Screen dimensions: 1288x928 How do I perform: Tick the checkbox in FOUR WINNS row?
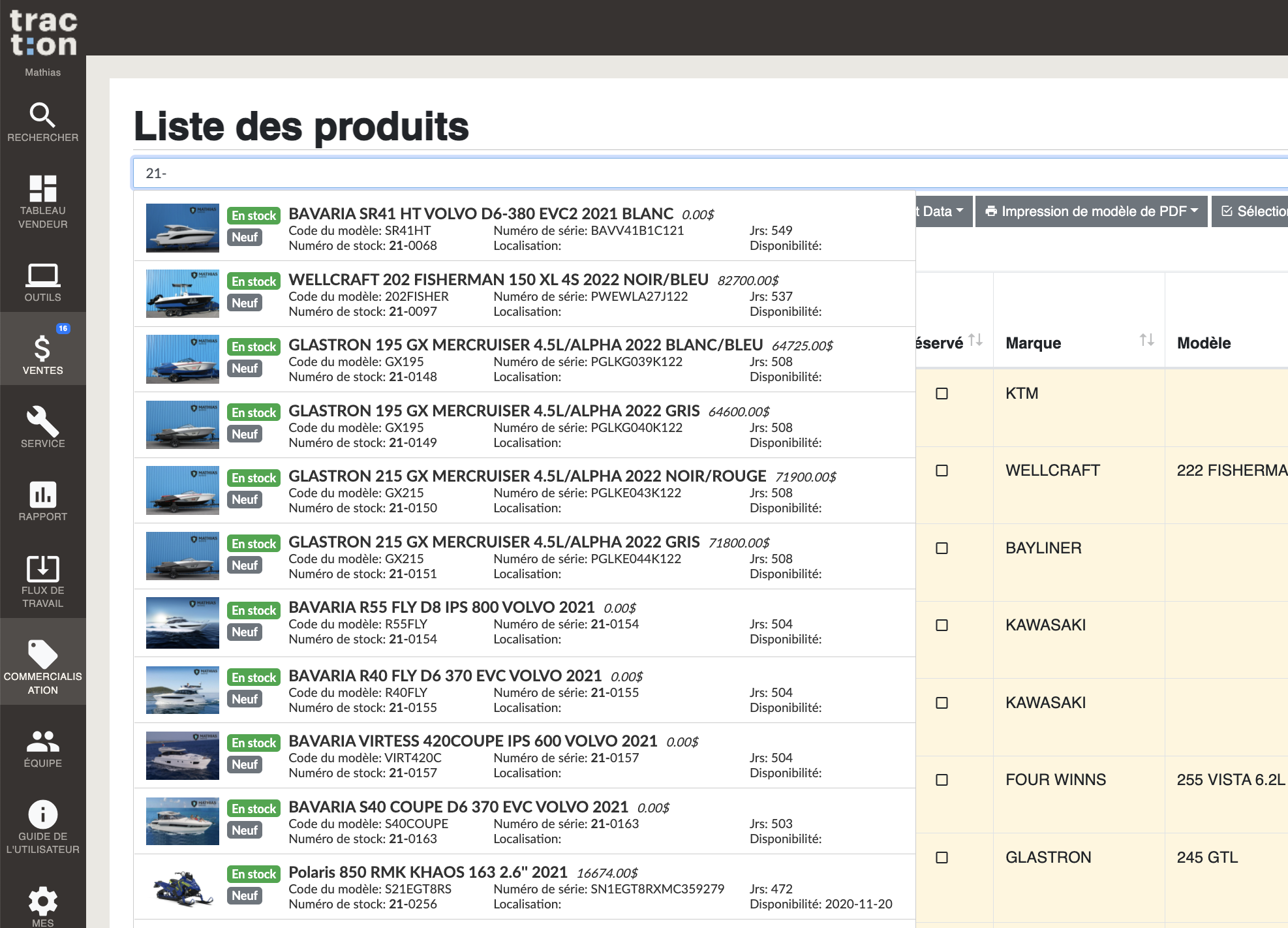[x=942, y=780]
